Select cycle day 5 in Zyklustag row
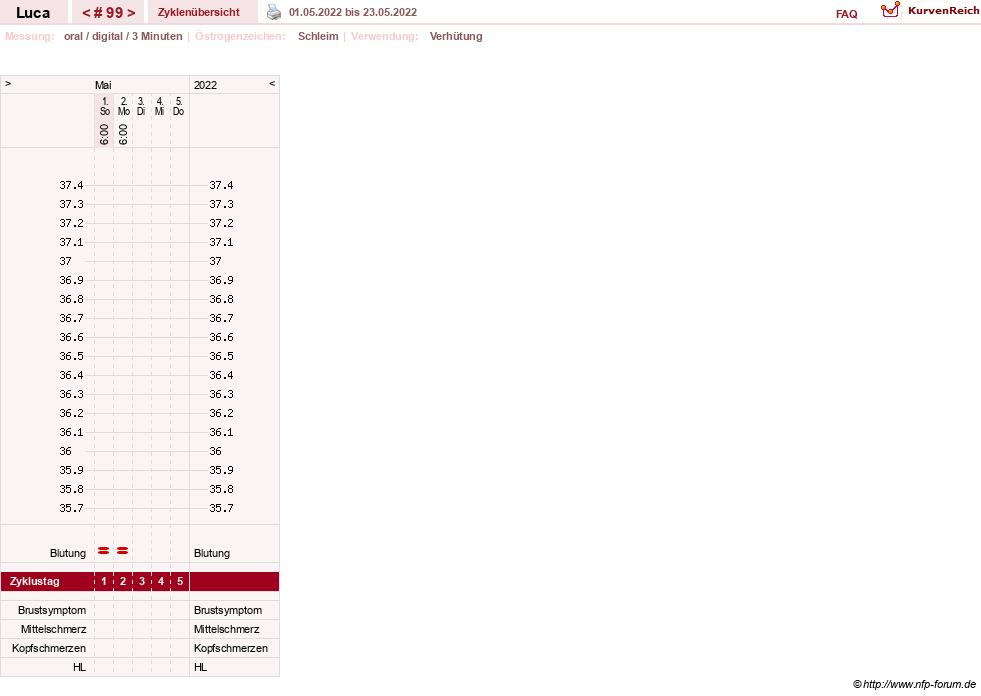 coord(180,581)
